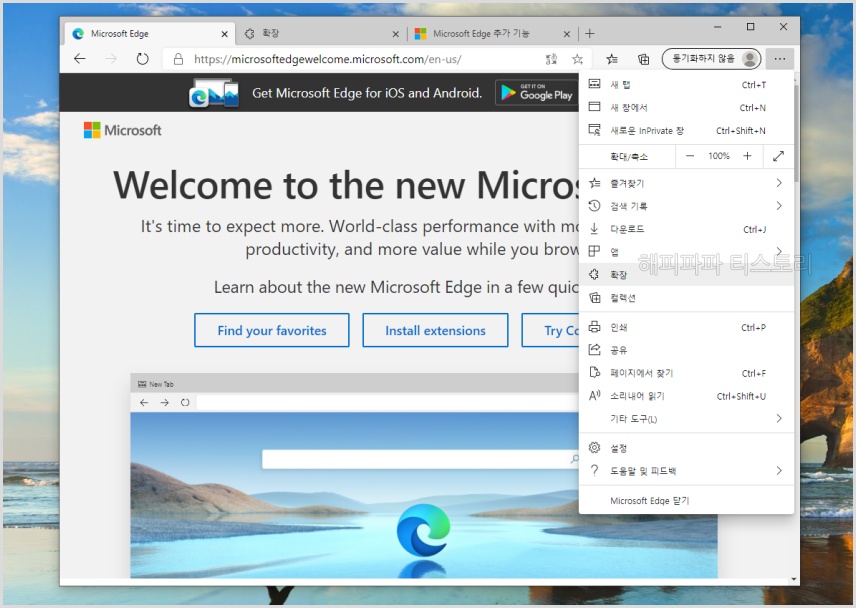
Task: Expand the 검색 기록 submenu
Action: pos(686,206)
